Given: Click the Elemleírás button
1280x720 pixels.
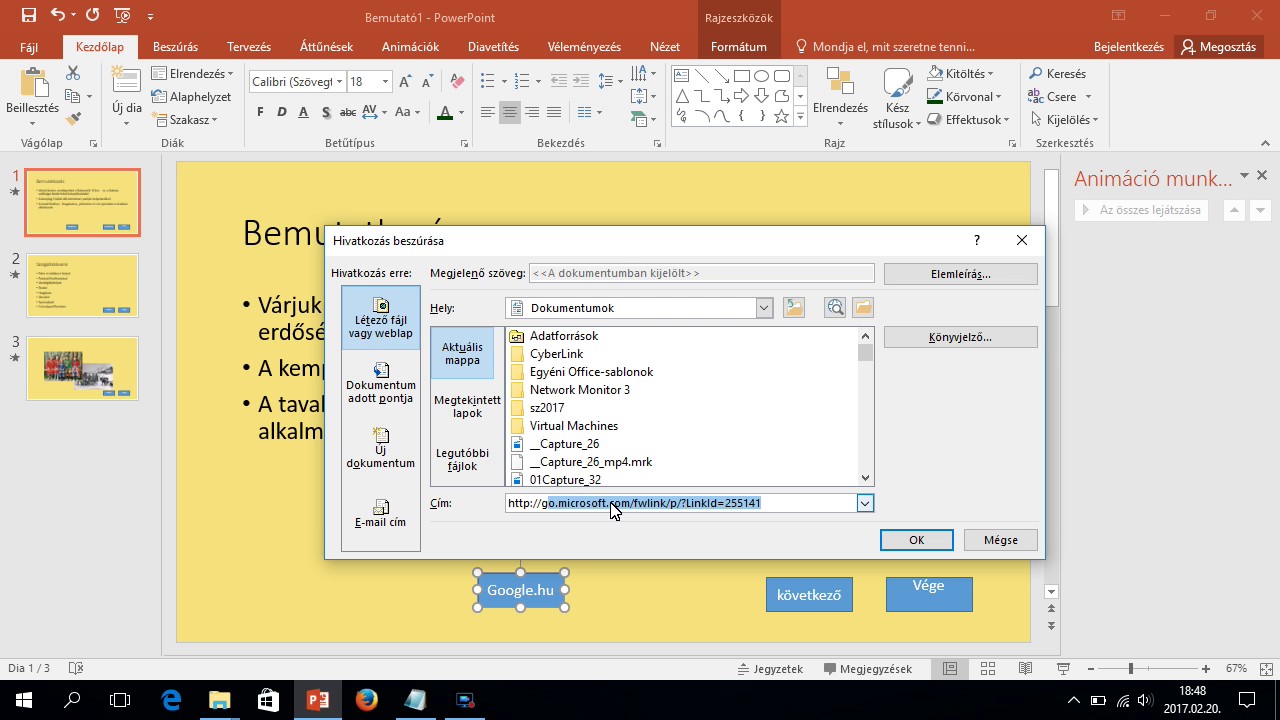Looking at the screenshot, I should pyautogui.click(x=960, y=273).
